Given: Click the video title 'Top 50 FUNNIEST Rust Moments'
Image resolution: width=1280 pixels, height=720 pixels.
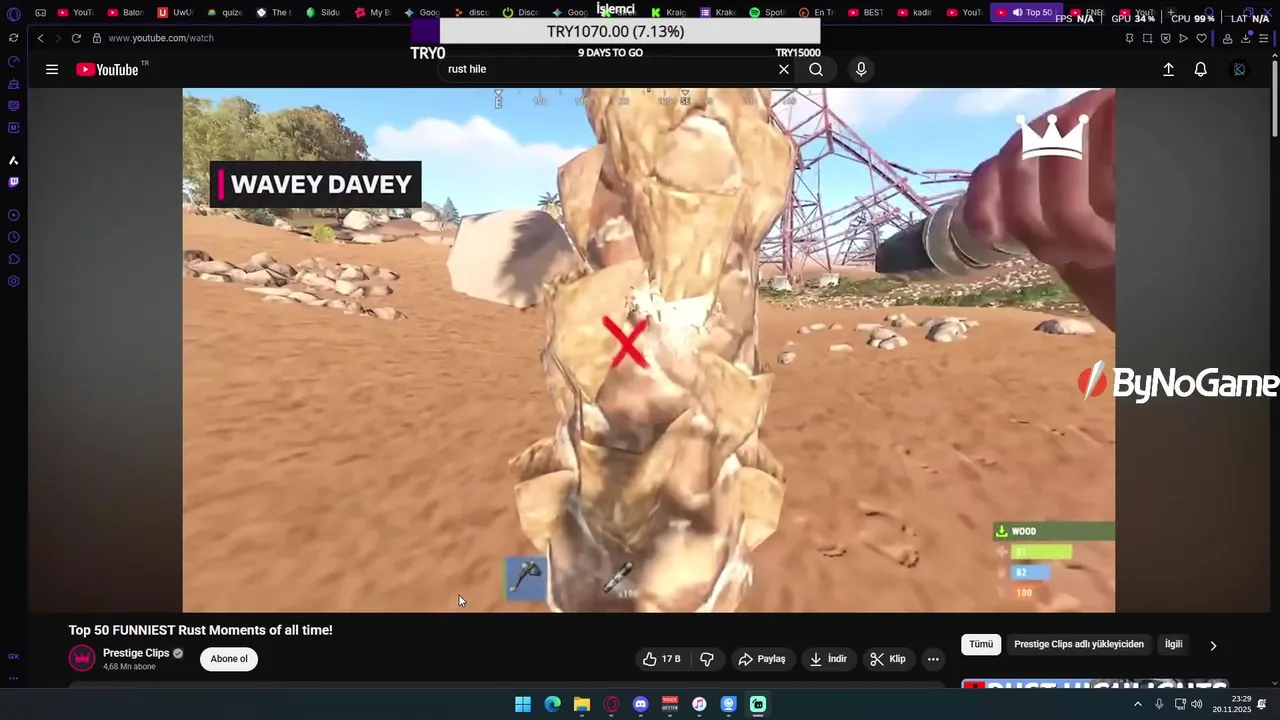Looking at the screenshot, I should [x=200, y=630].
